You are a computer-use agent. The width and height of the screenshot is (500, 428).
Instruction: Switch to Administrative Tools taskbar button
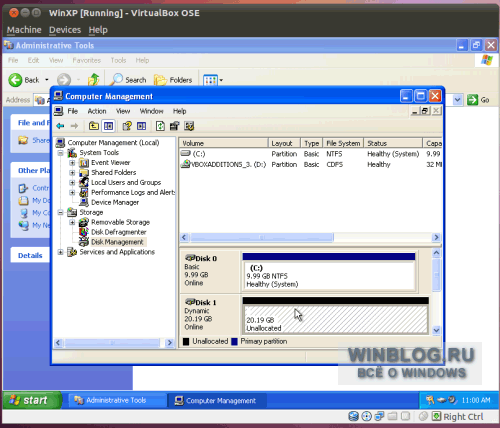(x=117, y=400)
